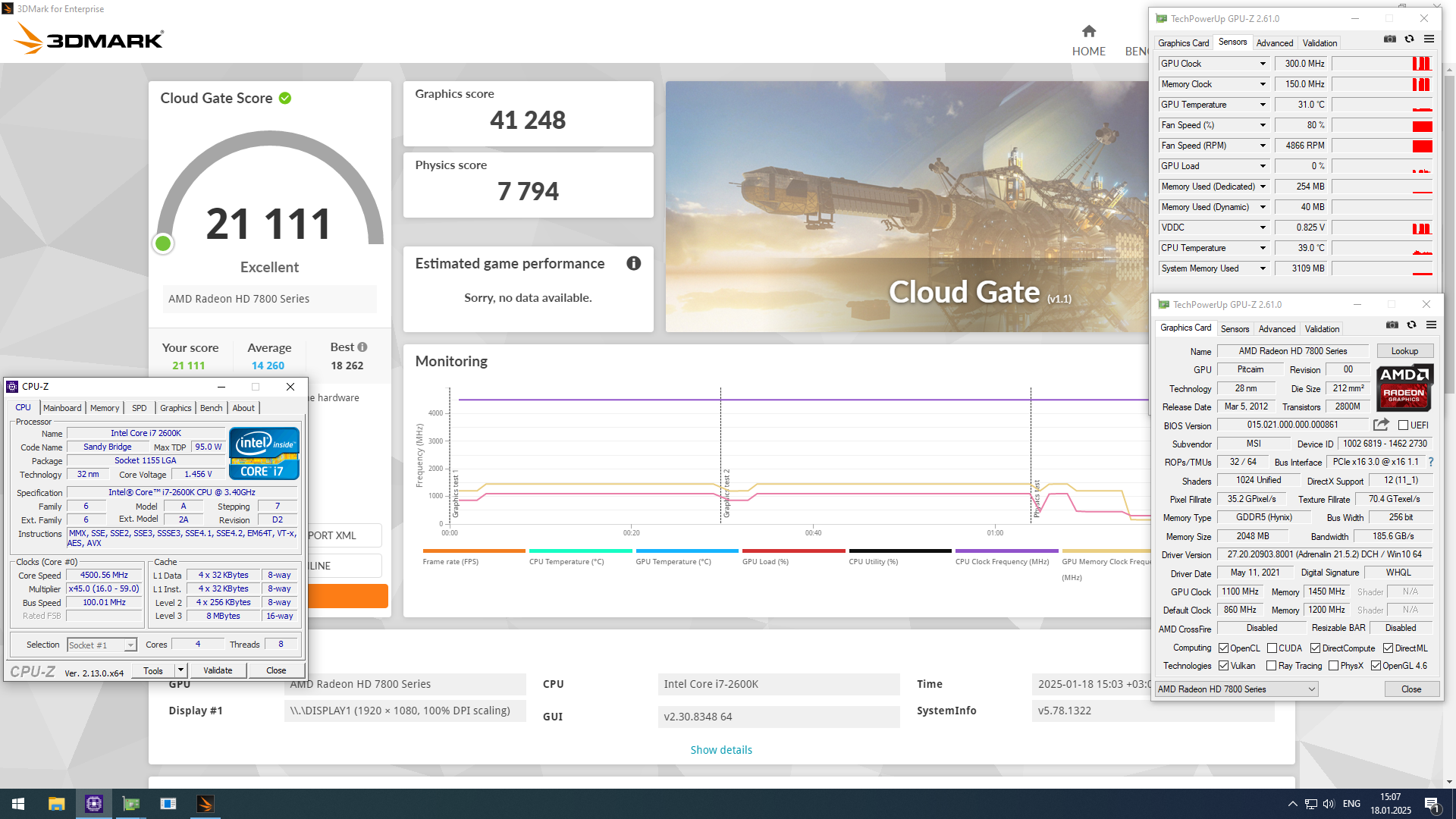Click the info icon beside Best score
Screen dimensions: 1456x819
click(x=362, y=347)
